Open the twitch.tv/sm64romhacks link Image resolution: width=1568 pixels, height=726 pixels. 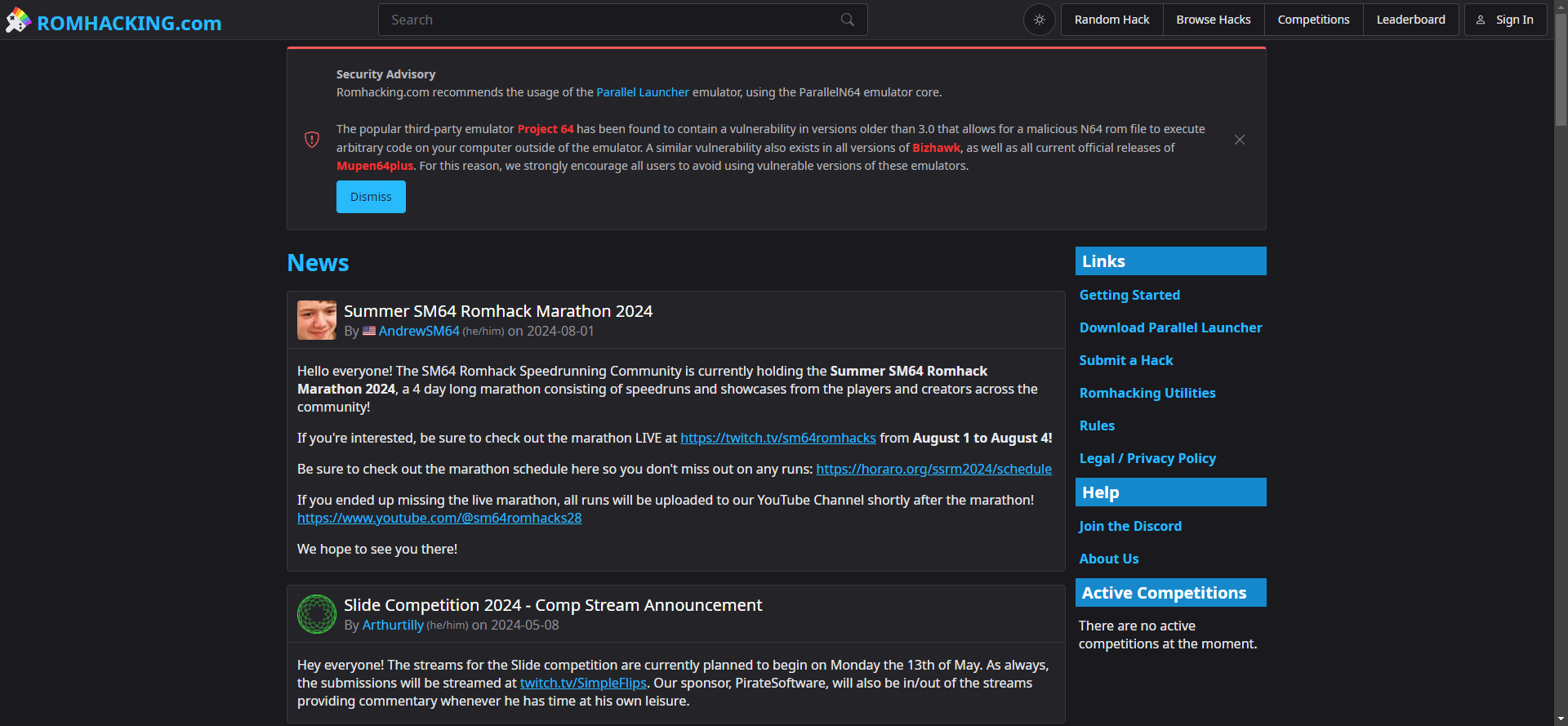click(x=778, y=438)
